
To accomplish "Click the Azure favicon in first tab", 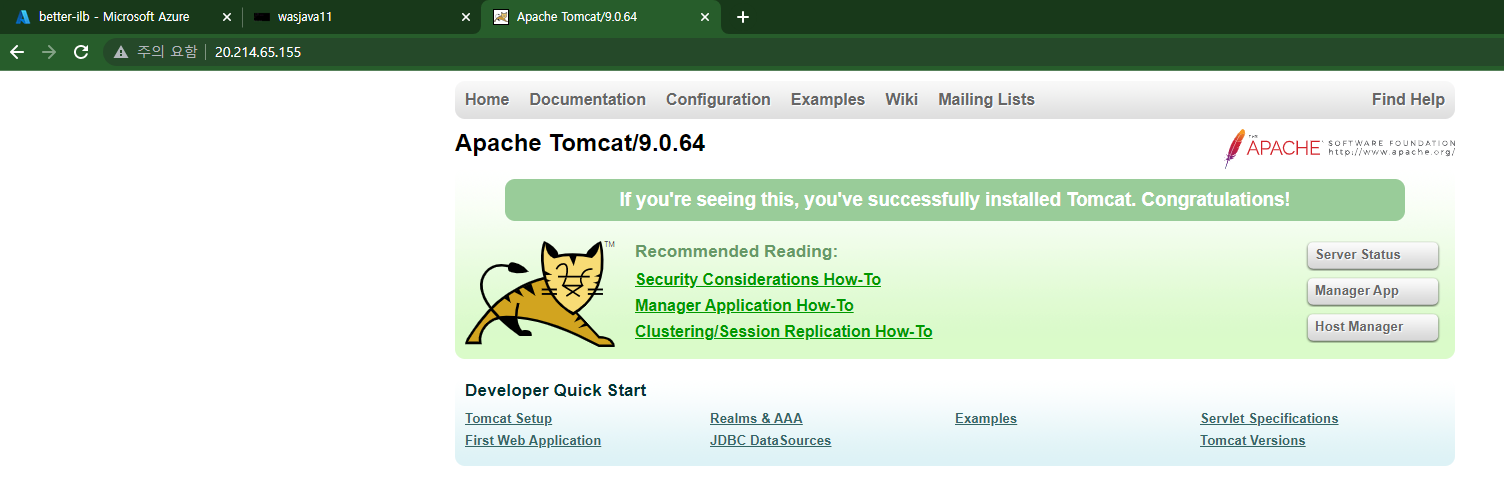I will 23,17.
